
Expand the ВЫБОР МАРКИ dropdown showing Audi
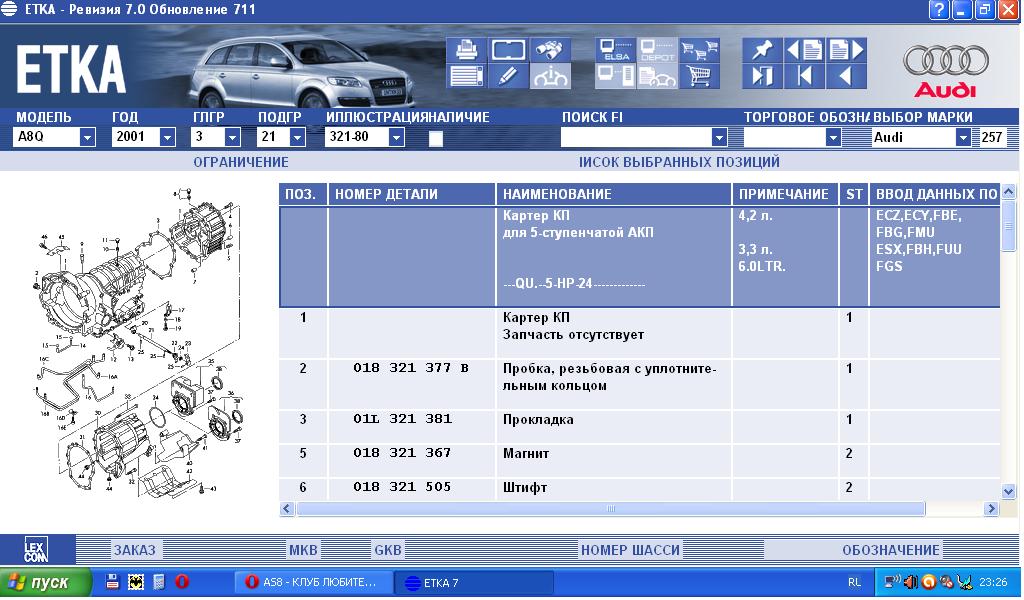(x=963, y=138)
